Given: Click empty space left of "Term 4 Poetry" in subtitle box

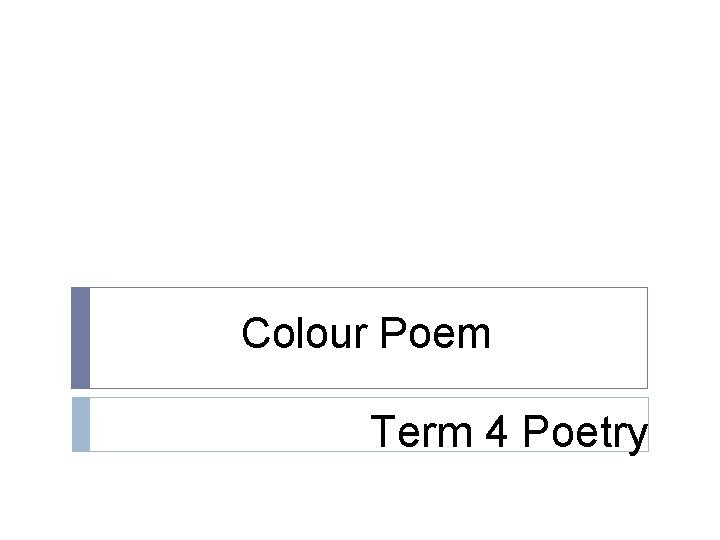Looking at the screenshot, I should tap(230, 425).
